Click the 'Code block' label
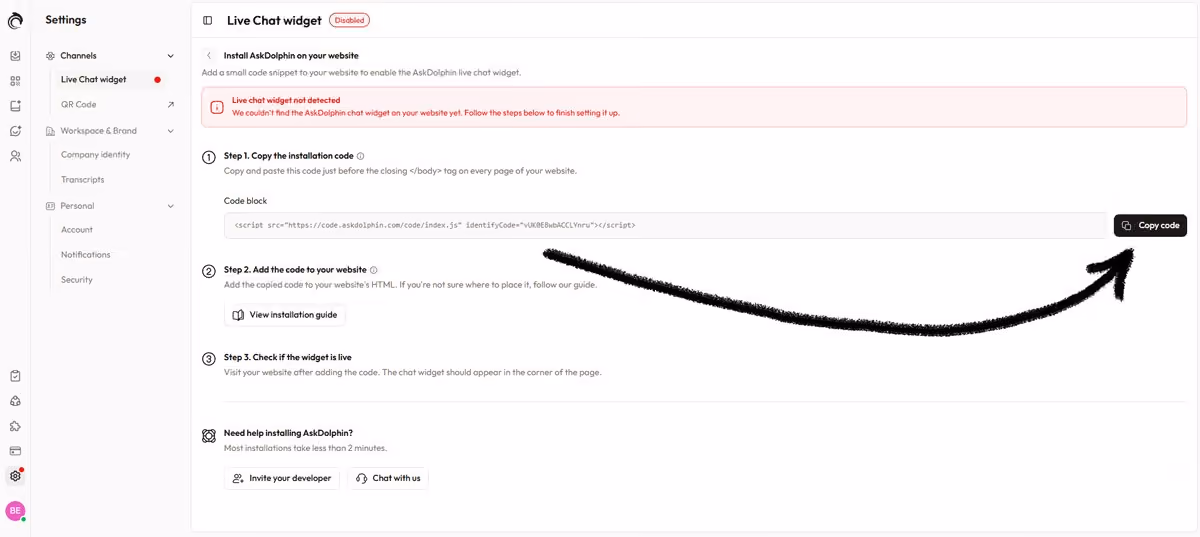Screen dimensions: 1200x537 [246, 201]
